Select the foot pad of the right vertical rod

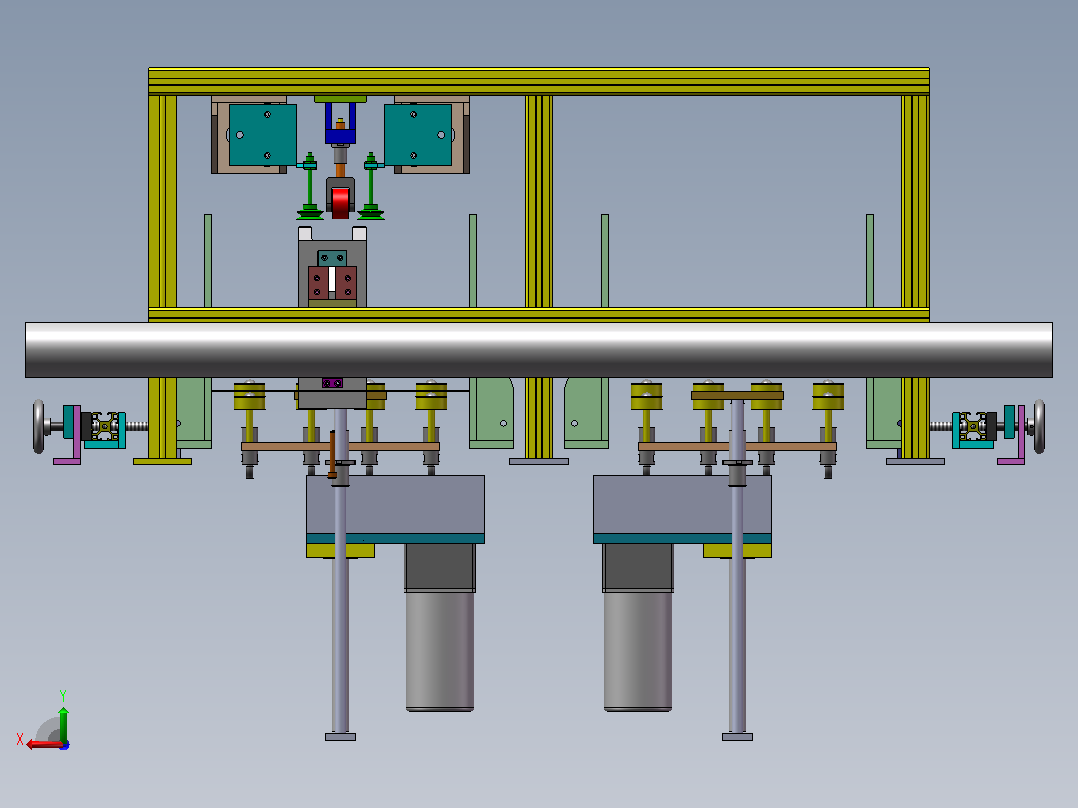click(x=737, y=736)
